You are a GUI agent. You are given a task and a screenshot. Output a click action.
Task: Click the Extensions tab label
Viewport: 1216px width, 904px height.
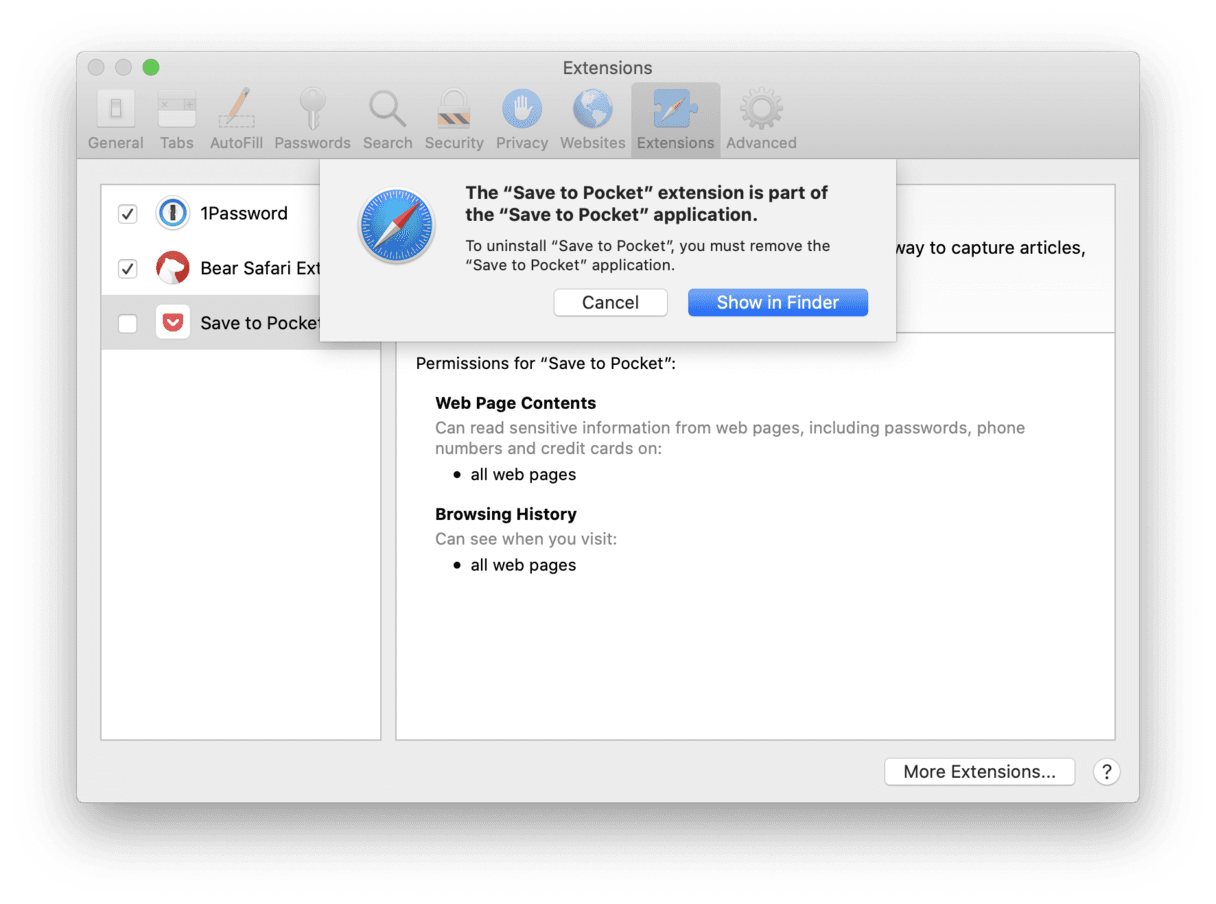click(676, 143)
